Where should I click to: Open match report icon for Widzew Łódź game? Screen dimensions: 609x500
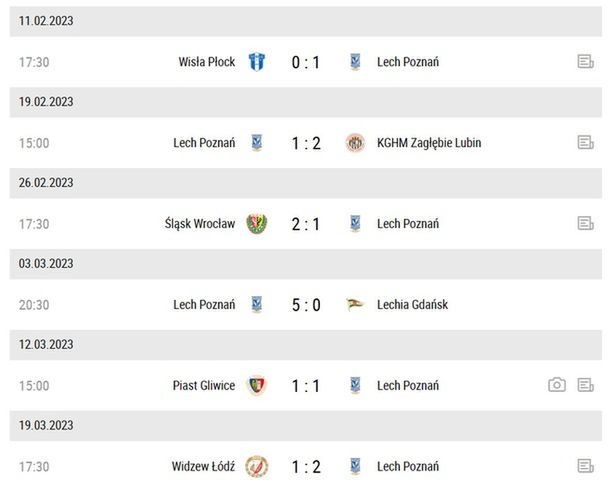pyautogui.click(x=586, y=466)
